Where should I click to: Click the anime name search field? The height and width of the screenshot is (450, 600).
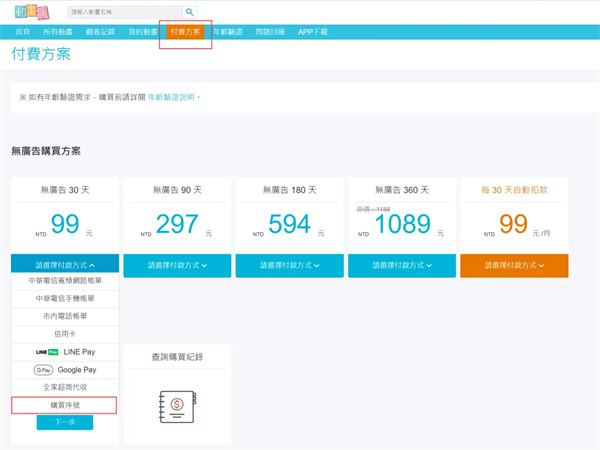tap(124, 12)
